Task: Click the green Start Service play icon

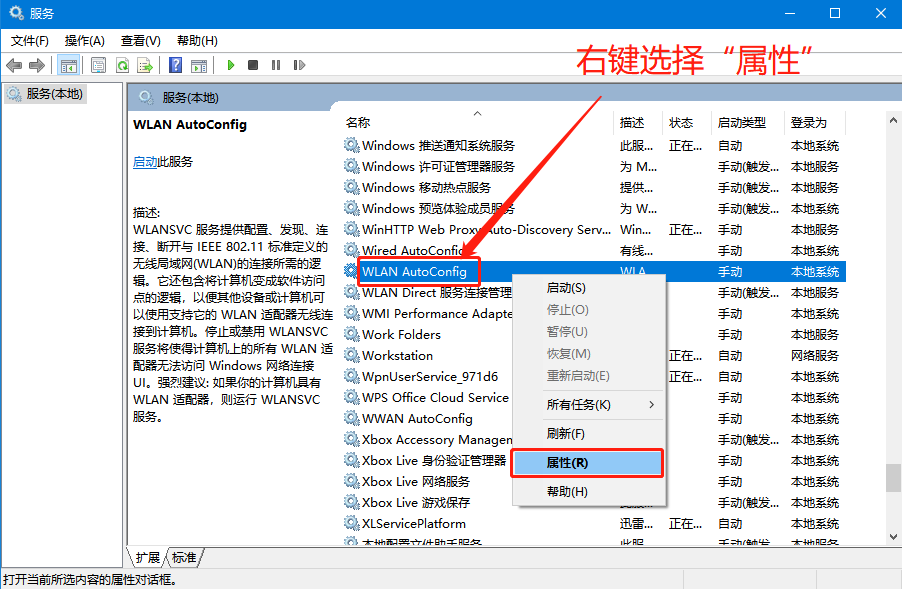Action: [231, 65]
